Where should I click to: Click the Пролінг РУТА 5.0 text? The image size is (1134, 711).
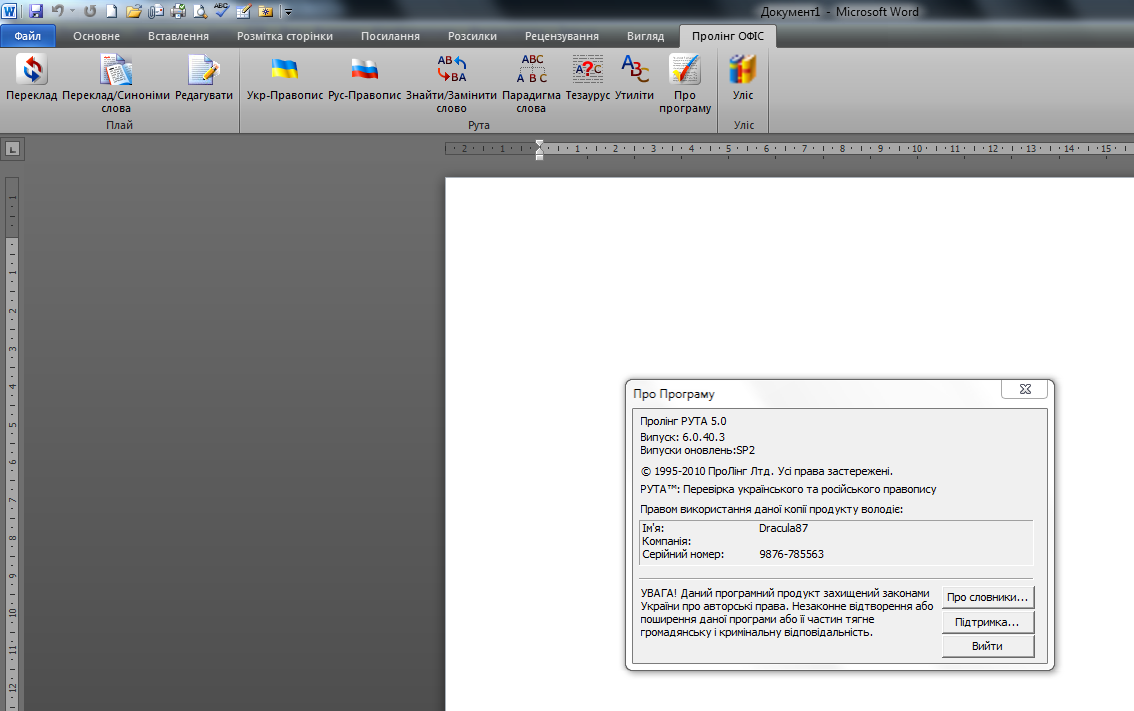pyautogui.click(x=683, y=421)
